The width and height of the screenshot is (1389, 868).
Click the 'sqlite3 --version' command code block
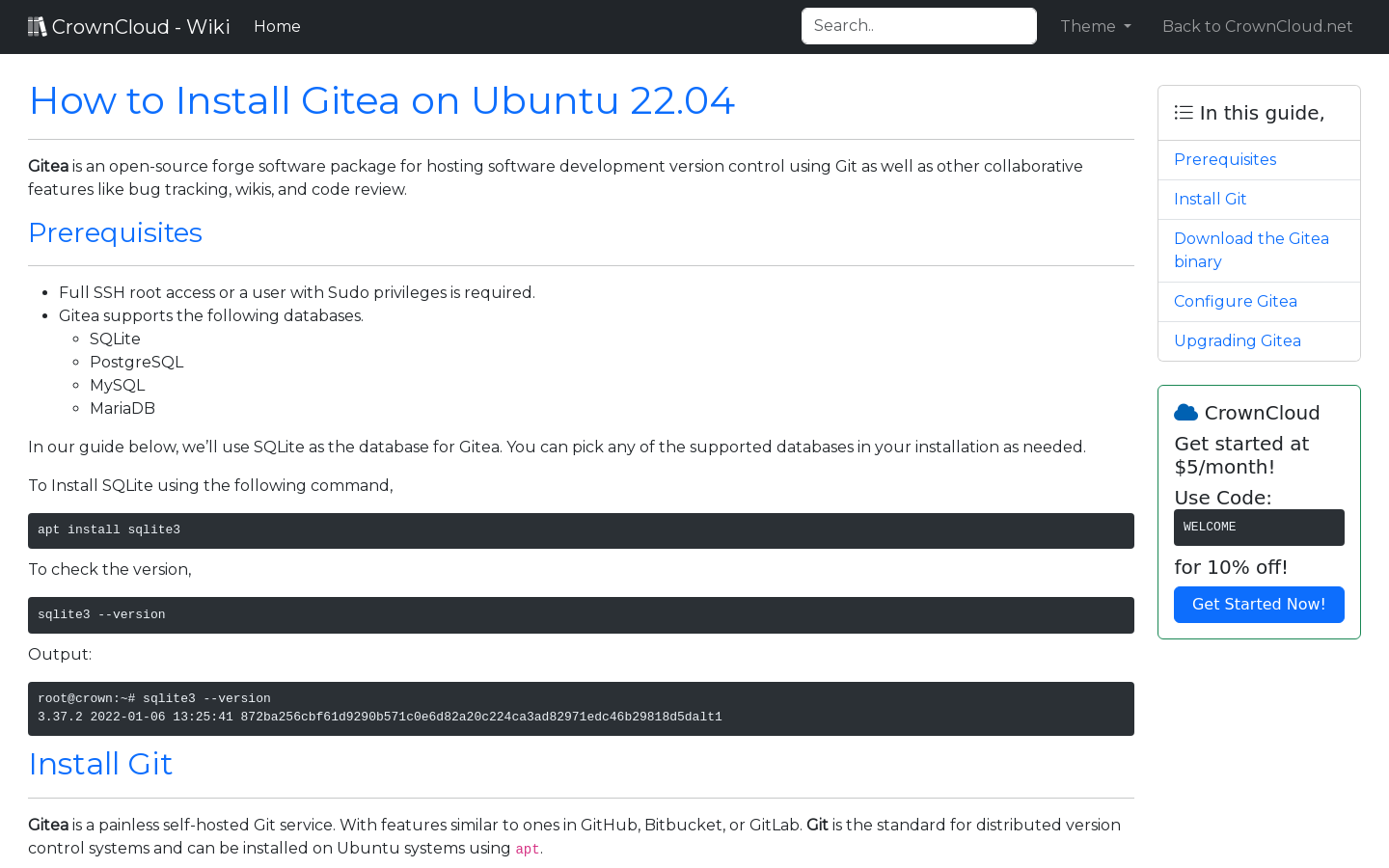581,615
